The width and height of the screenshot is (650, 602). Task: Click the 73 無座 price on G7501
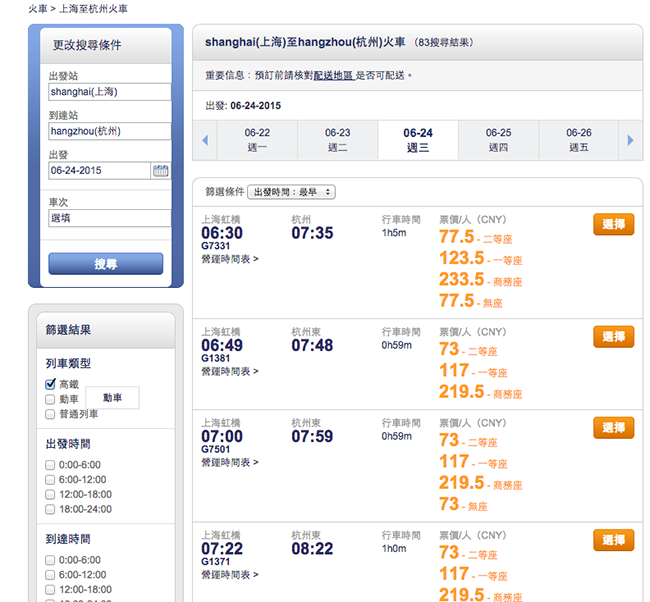463,504
